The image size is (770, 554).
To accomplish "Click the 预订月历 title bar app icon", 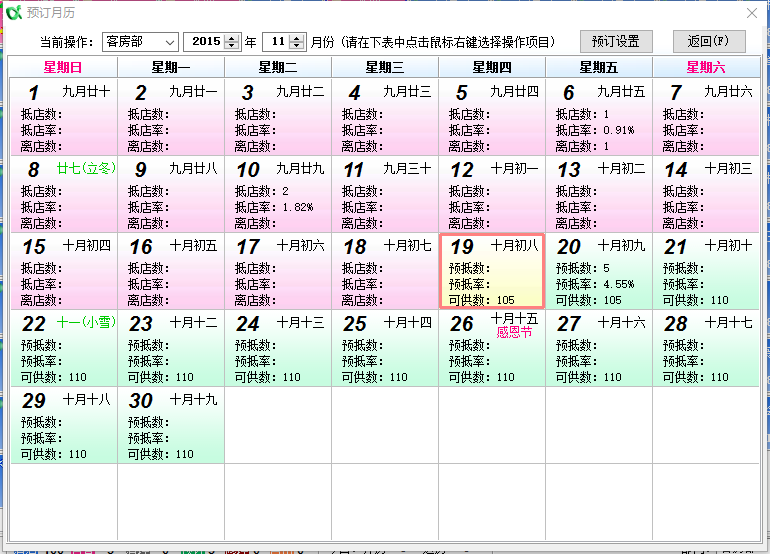I will point(14,12).
